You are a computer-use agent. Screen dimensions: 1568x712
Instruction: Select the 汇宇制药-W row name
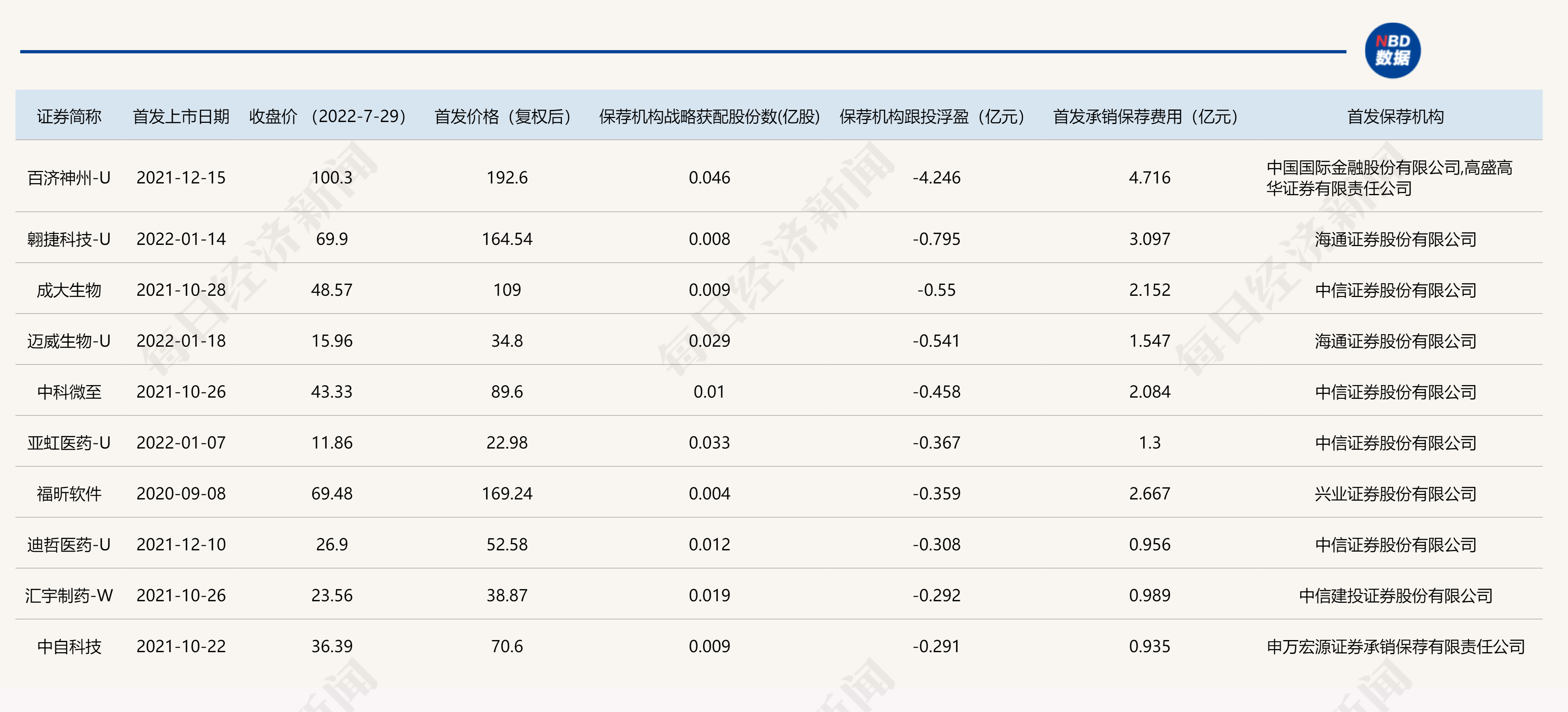coord(69,596)
